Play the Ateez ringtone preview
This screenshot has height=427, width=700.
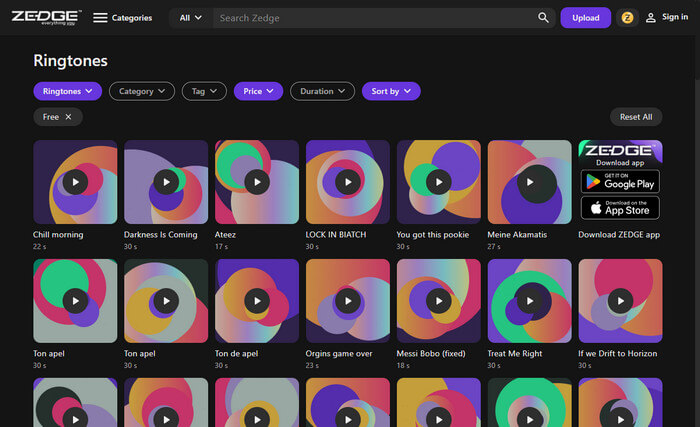tap(257, 182)
